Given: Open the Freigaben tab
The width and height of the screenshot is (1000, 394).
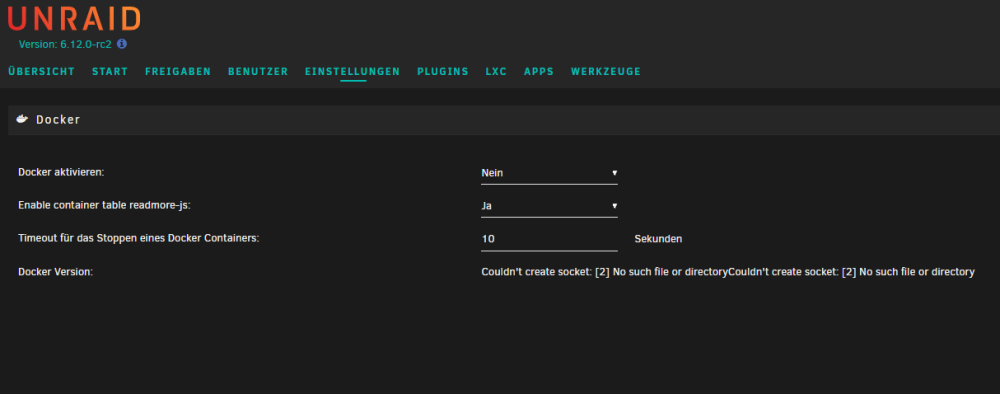Looking at the screenshot, I should point(178,71).
